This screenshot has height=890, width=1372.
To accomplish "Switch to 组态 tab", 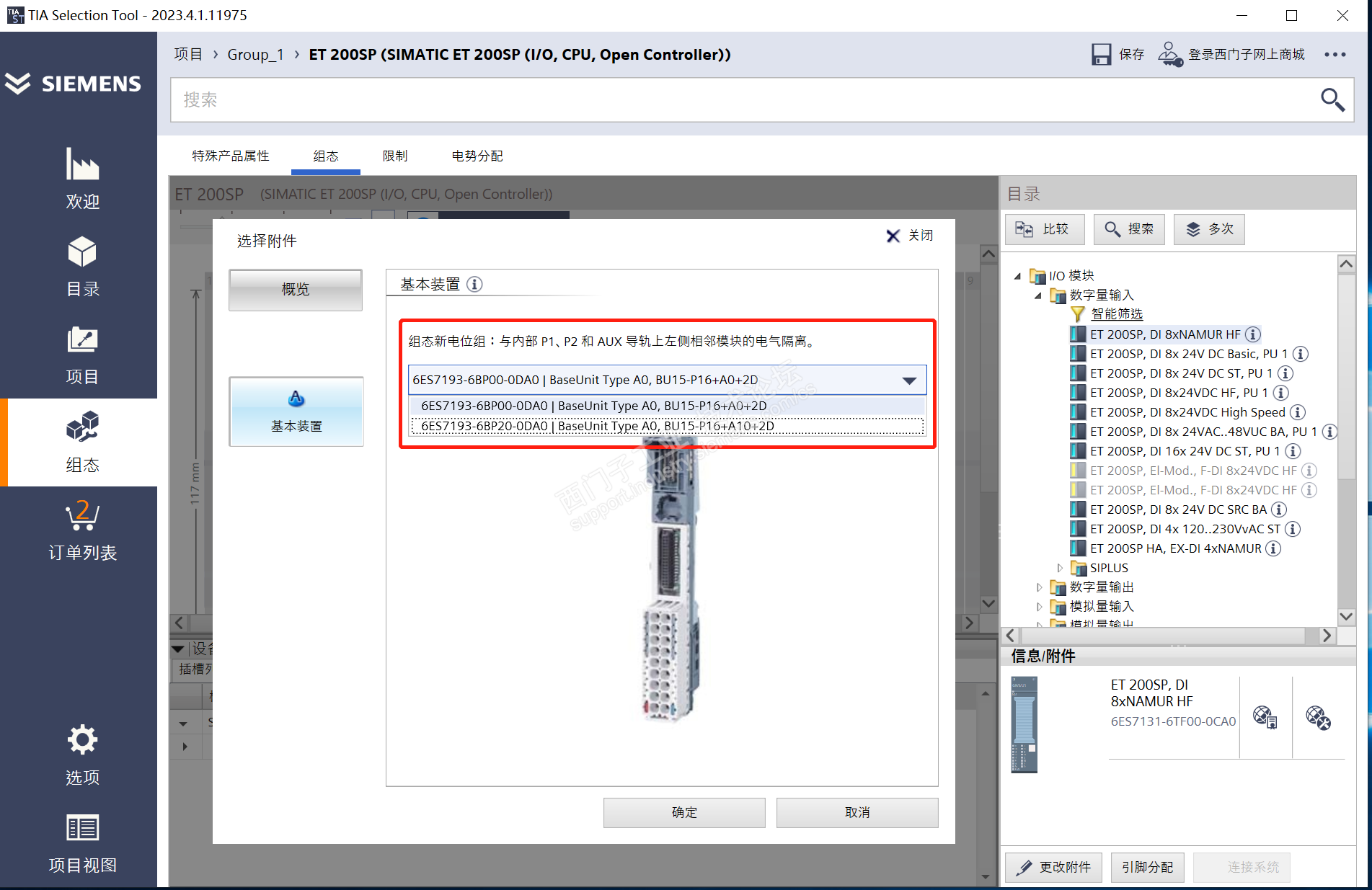I will [x=326, y=156].
